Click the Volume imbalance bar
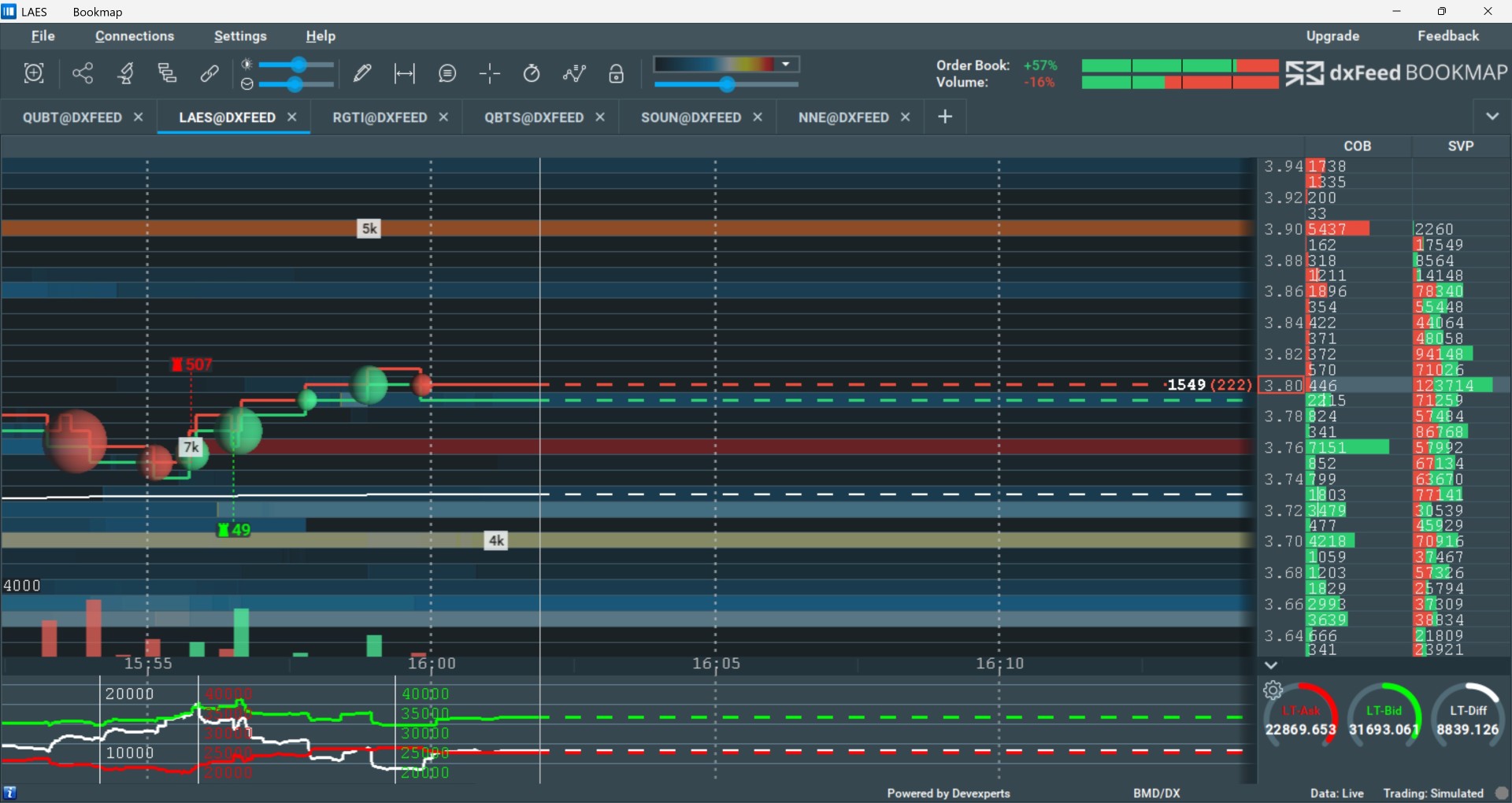Image resolution: width=1512 pixels, height=803 pixels. (1180, 82)
